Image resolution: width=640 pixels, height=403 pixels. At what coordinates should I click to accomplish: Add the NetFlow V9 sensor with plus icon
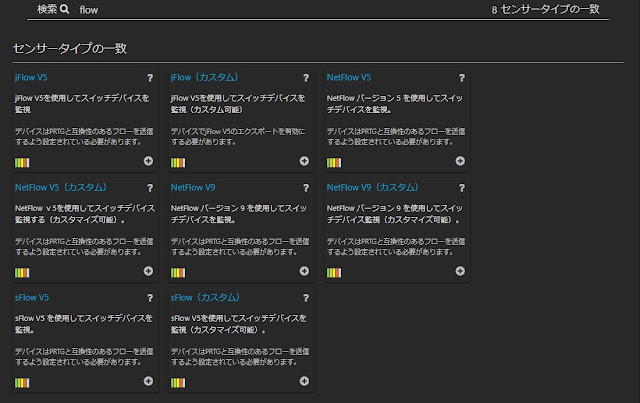pyautogui.click(x=304, y=271)
